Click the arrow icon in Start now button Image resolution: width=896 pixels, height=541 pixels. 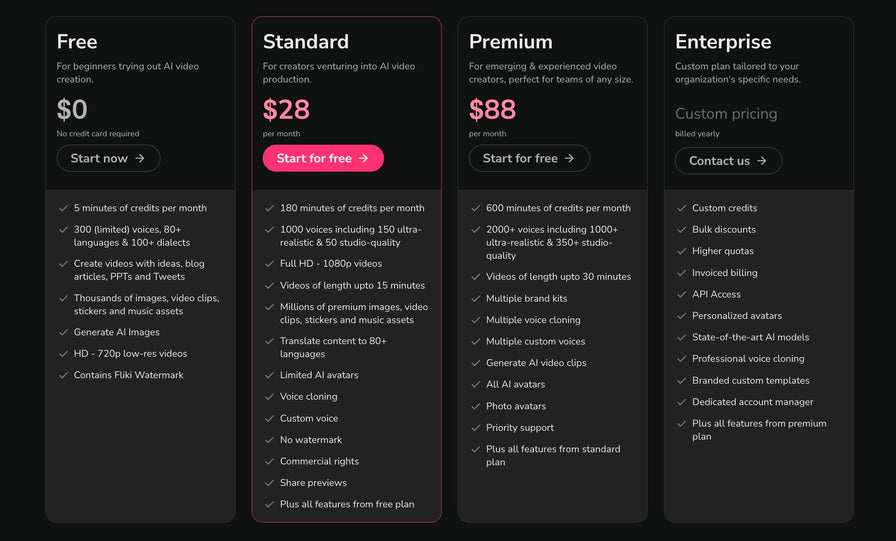(140, 158)
